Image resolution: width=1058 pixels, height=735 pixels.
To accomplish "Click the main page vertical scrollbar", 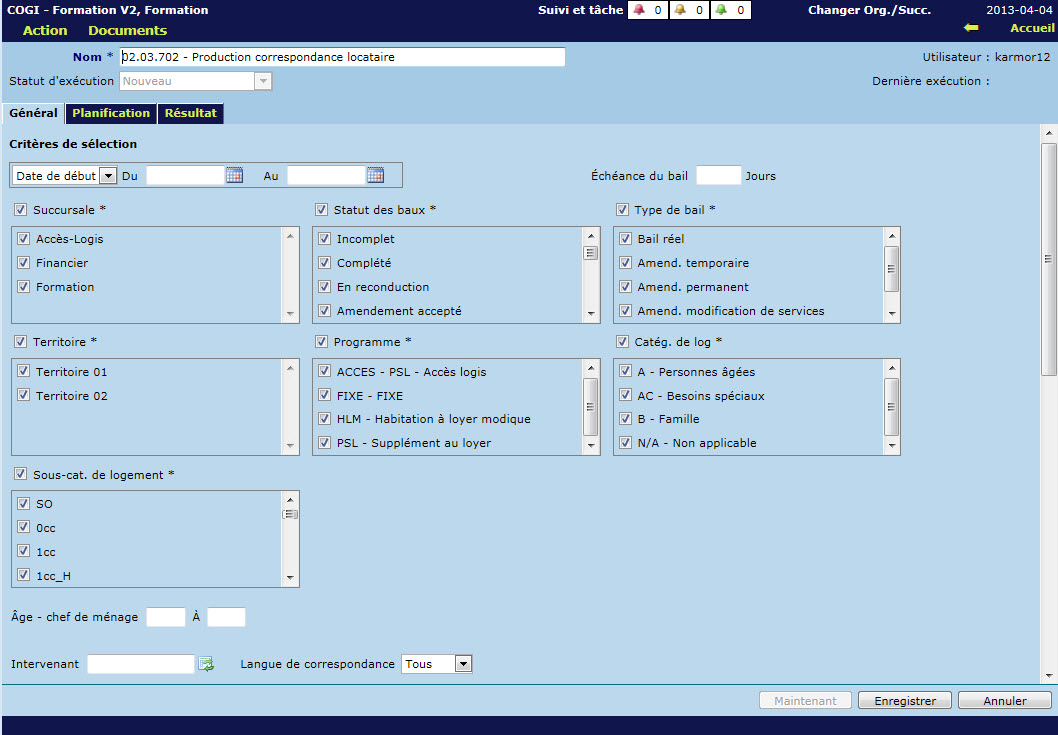I will tap(1048, 260).
